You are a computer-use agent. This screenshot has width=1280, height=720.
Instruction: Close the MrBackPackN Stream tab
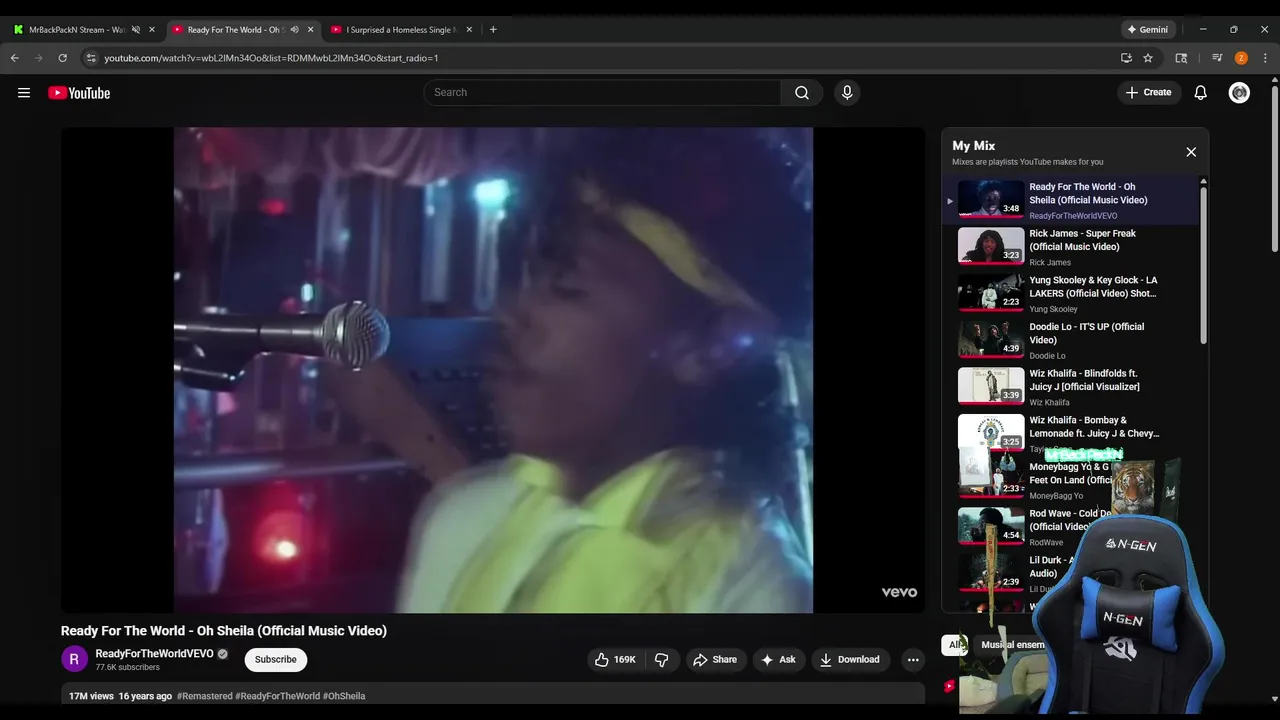(x=152, y=30)
